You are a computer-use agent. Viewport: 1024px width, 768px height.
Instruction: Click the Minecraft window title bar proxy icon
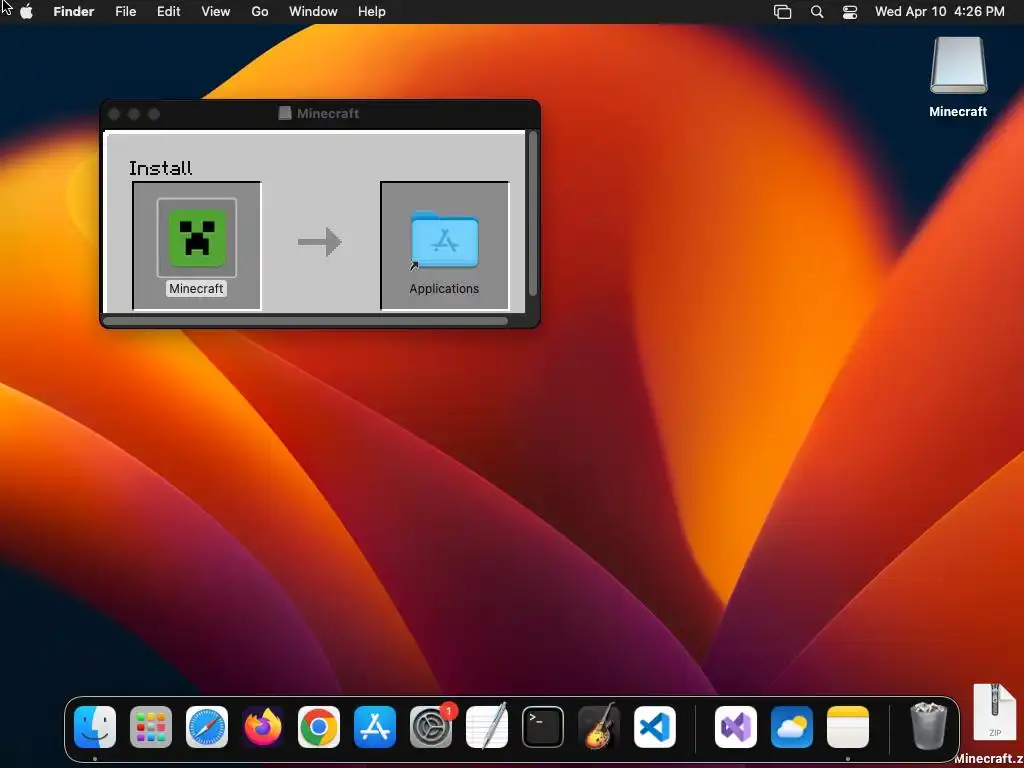[x=285, y=114]
